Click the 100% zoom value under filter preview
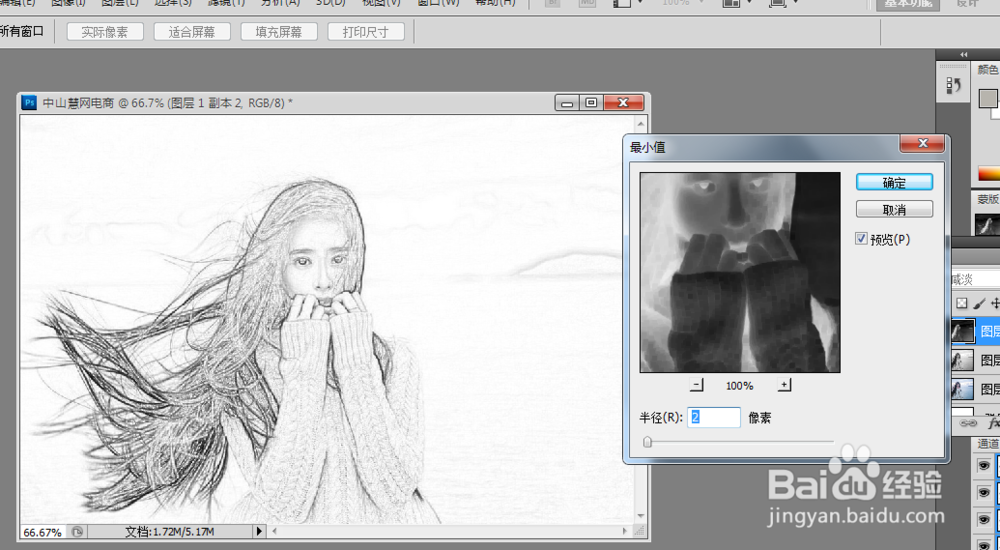1000x550 pixels. coord(739,386)
